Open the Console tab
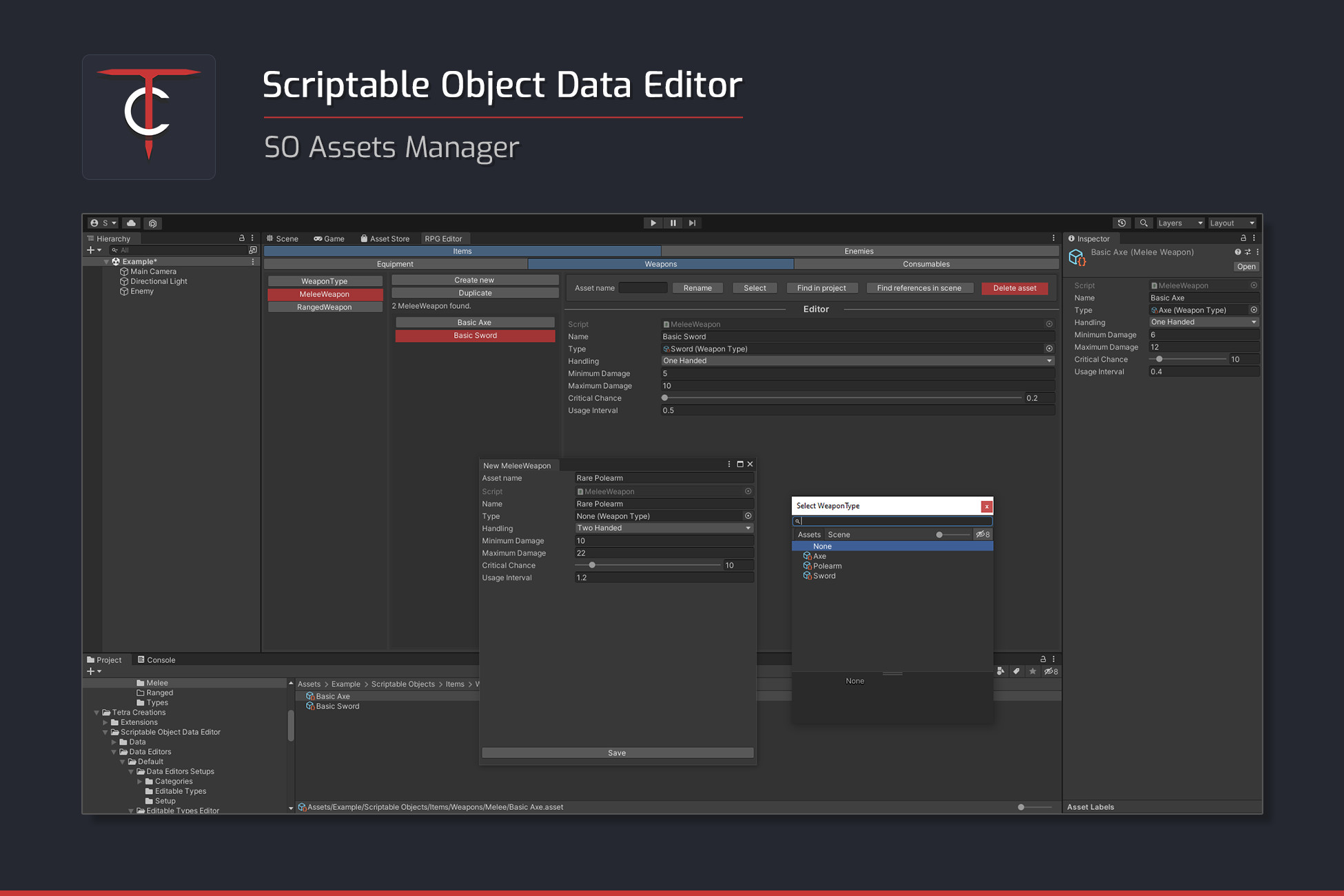1344x896 pixels. 156,660
